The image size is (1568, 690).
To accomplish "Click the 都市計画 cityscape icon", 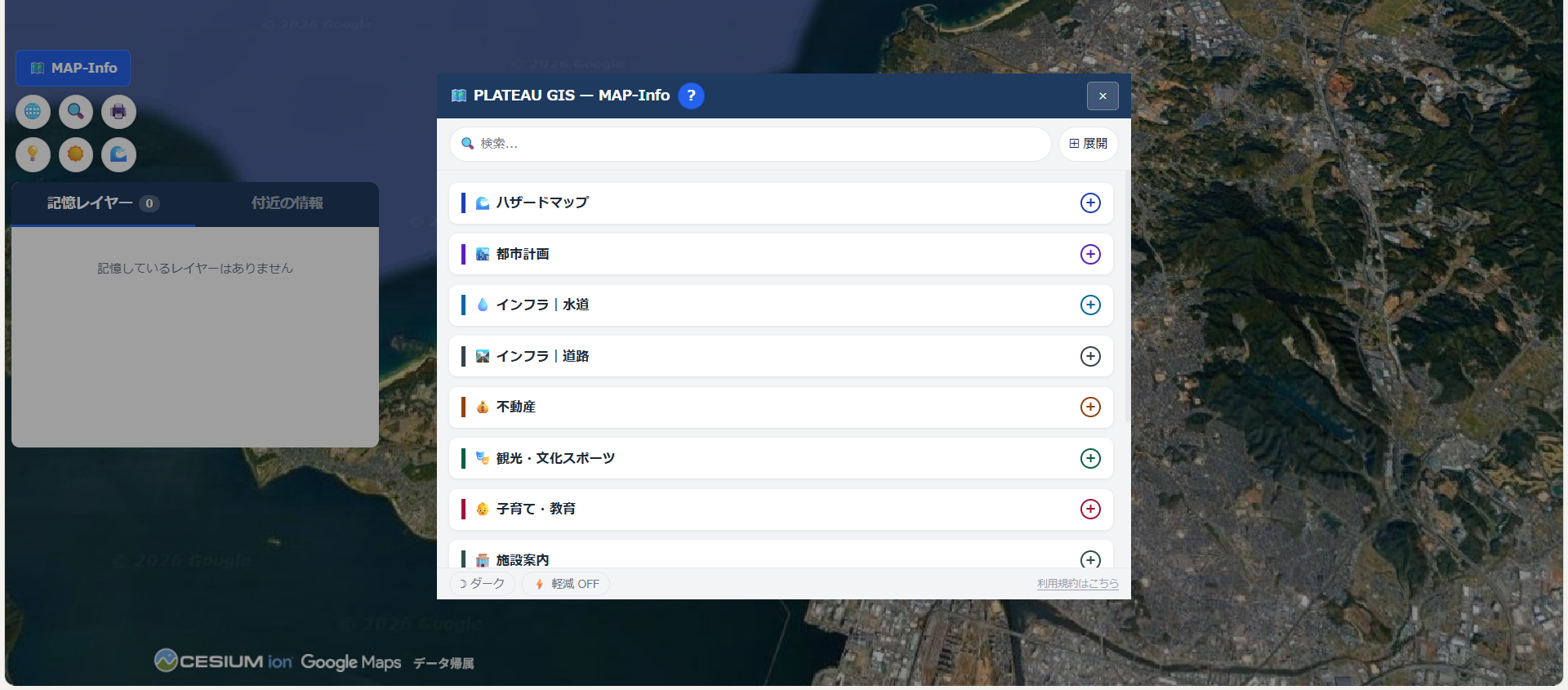I will click(x=483, y=254).
